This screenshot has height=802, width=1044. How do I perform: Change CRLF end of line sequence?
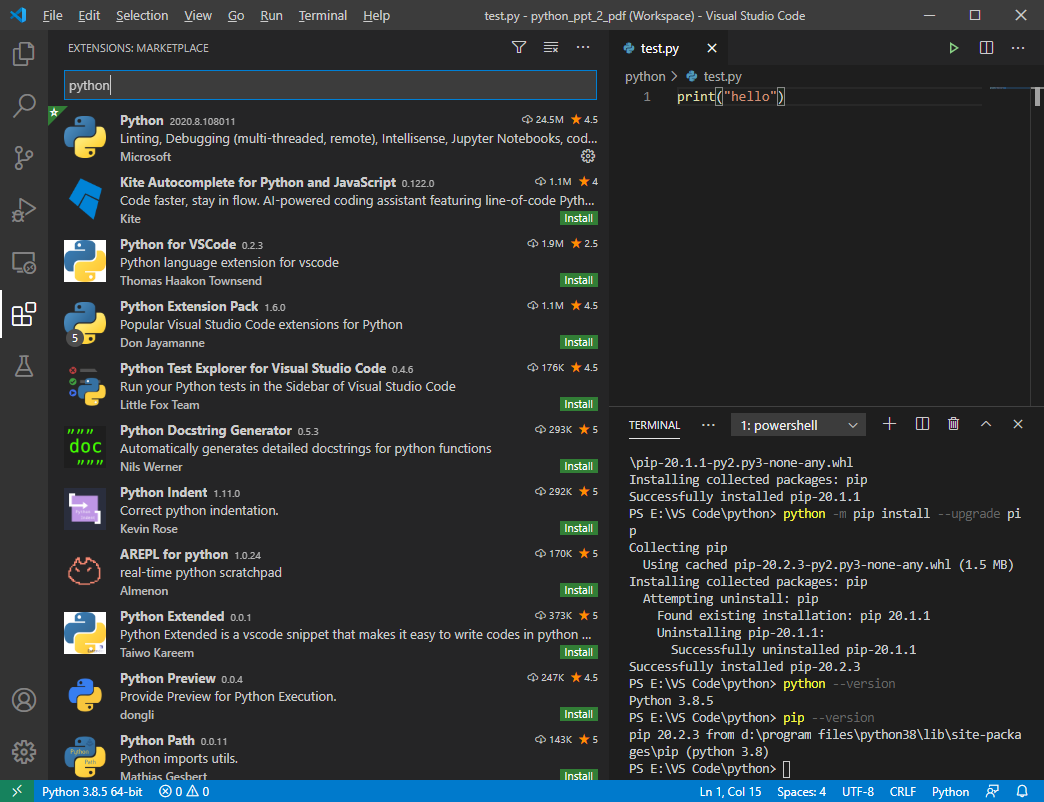click(x=902, y=791)
